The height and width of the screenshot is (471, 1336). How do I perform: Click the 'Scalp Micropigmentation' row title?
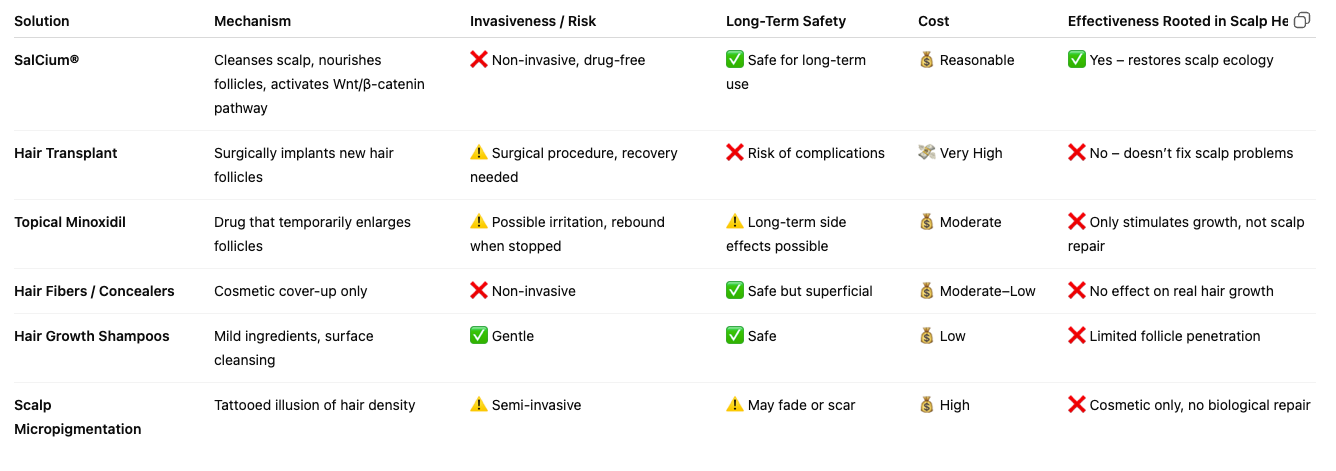coord(78,417)
